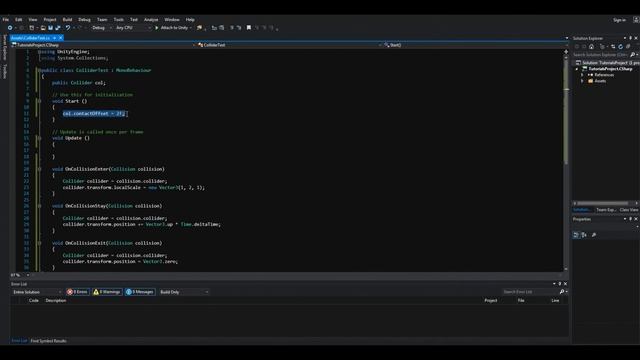This screenshot has width=640, height=360.
Task: Open the Toolbox side tab
Action: coord(5,71)
